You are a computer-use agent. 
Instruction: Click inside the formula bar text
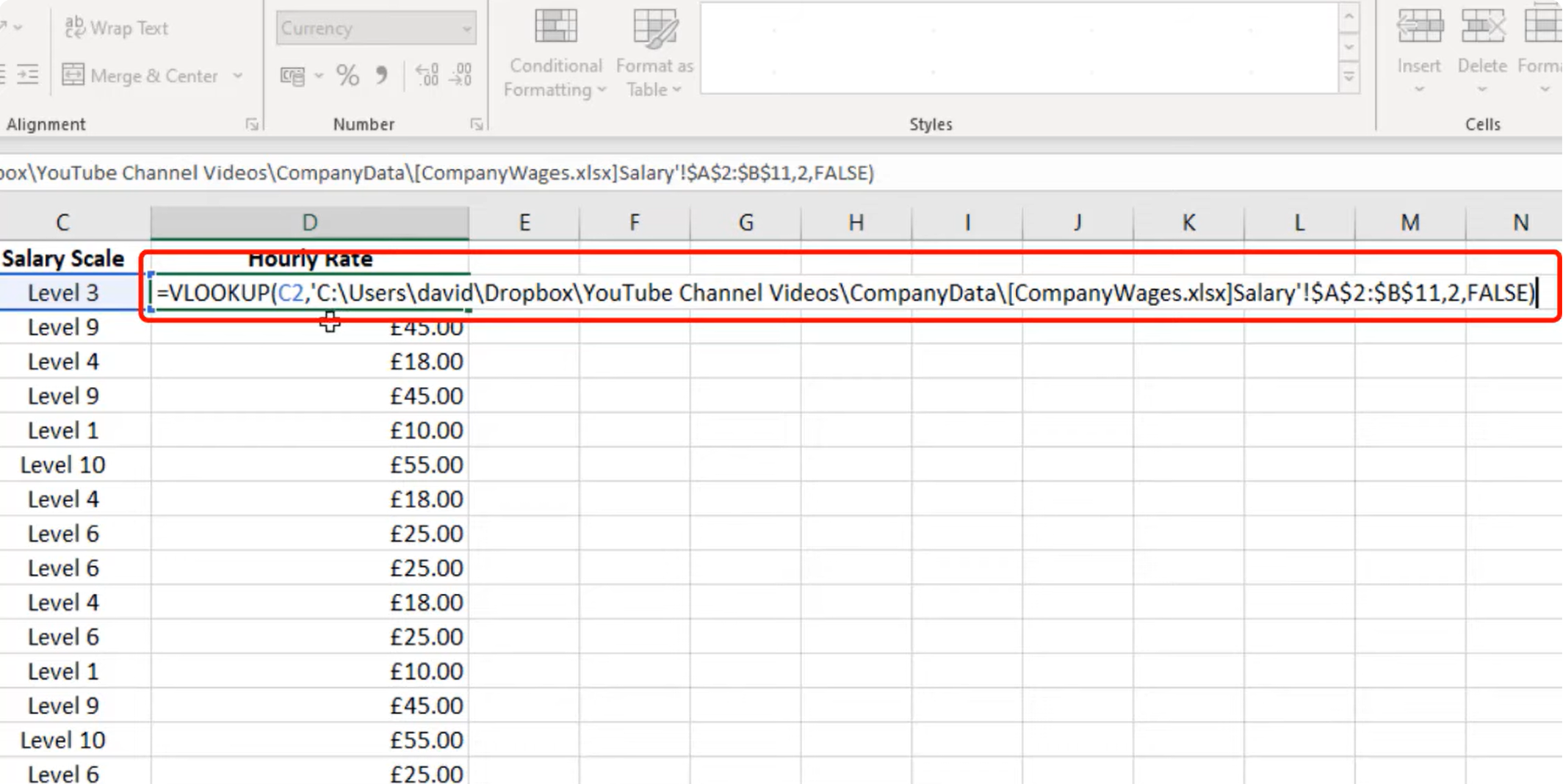[x=437, y=173]
